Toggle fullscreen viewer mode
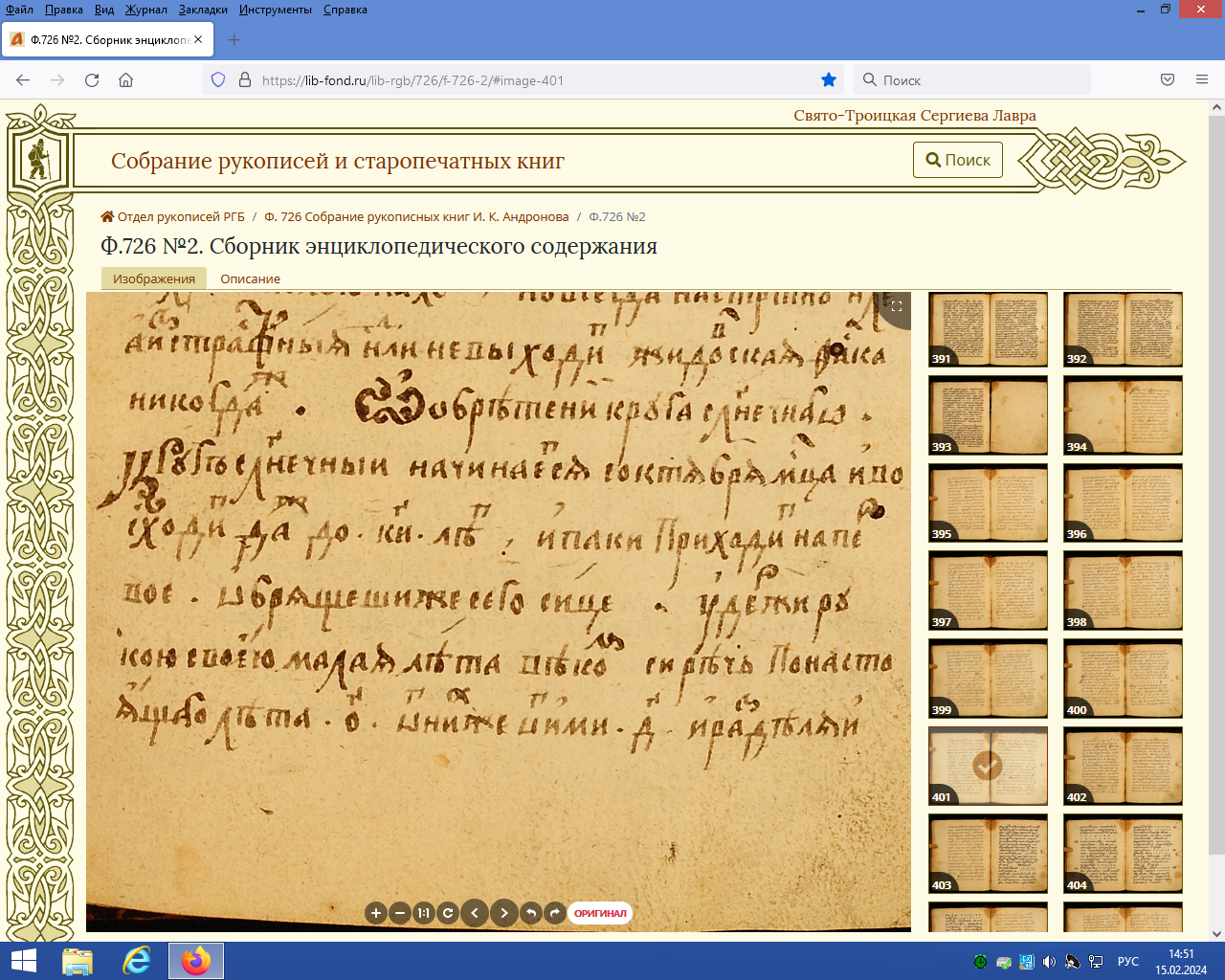 (897, 306)
